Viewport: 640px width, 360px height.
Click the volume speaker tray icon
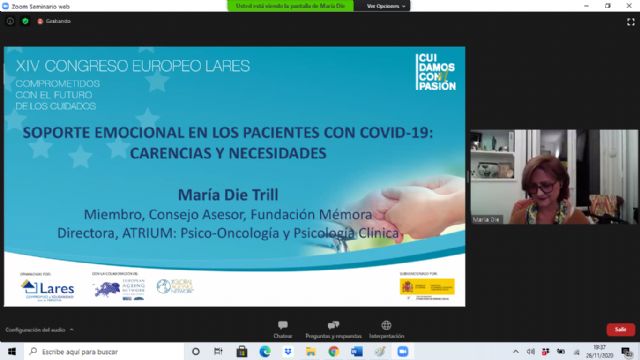tap(531, 351)
